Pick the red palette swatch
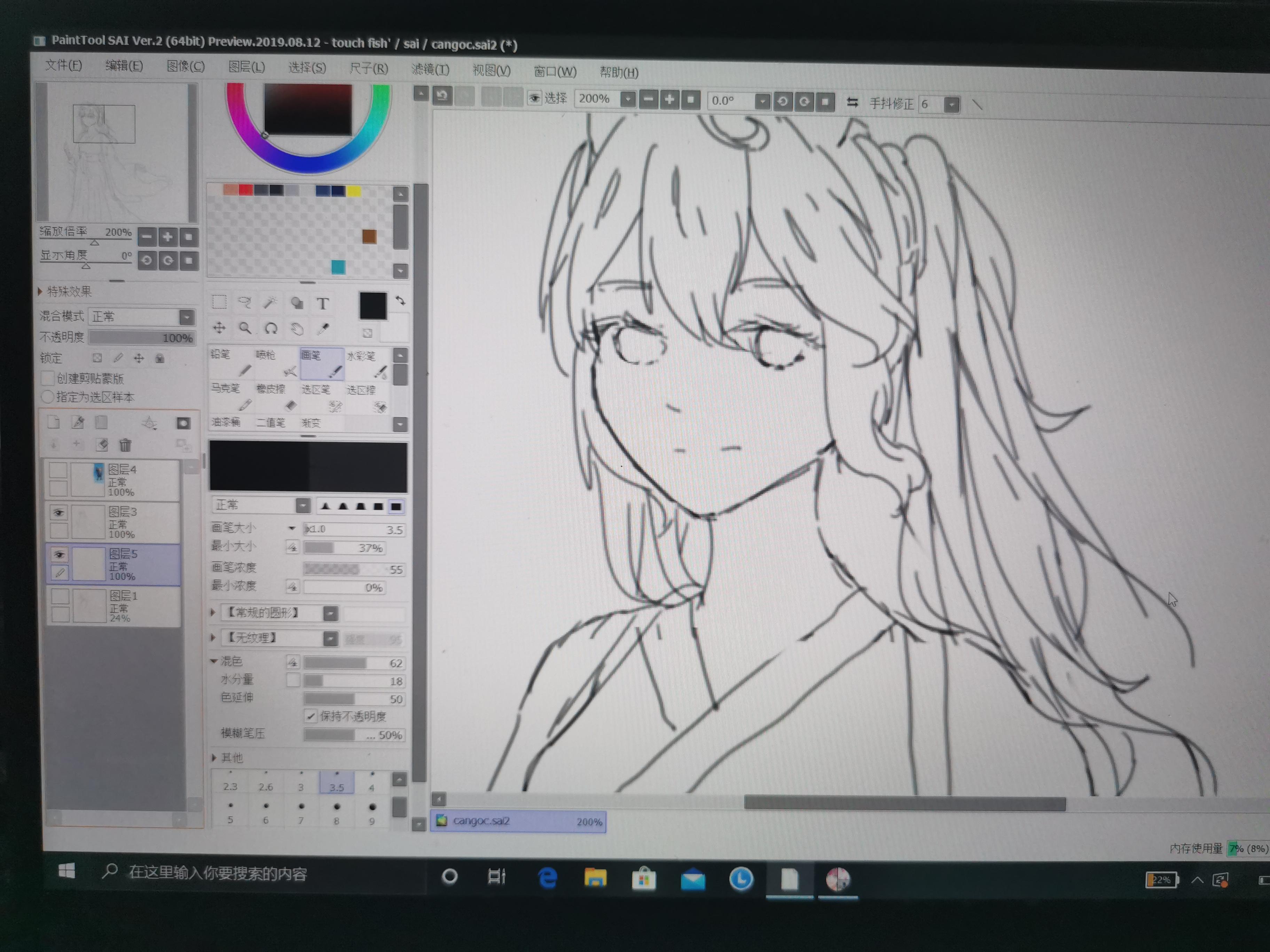The width and height of the screenshot is (1270, 952). pos(246,190)
